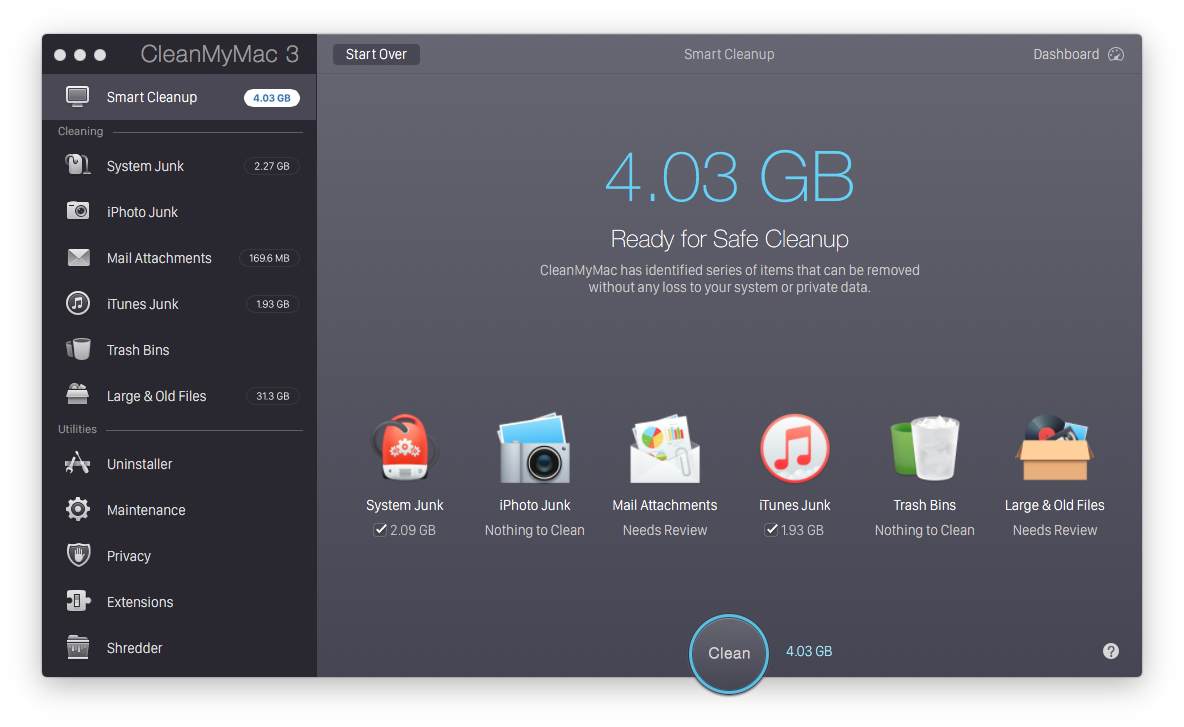1184x727 pixels.
Task: Click Needs Review under Large & Old Files
Action: coord(1055,530)
